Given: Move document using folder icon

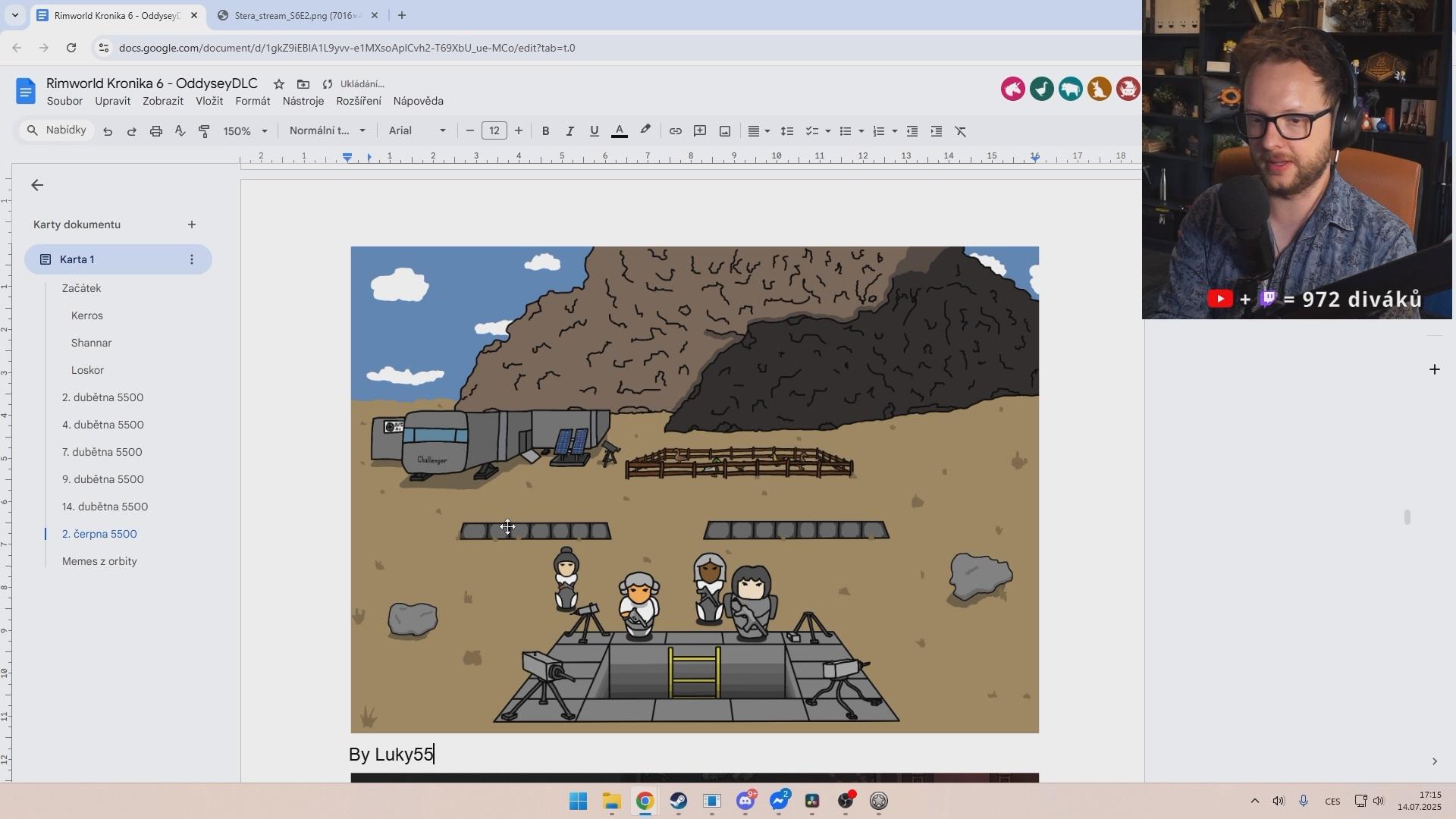Looking at the screenshot, I should pos(303,84).
